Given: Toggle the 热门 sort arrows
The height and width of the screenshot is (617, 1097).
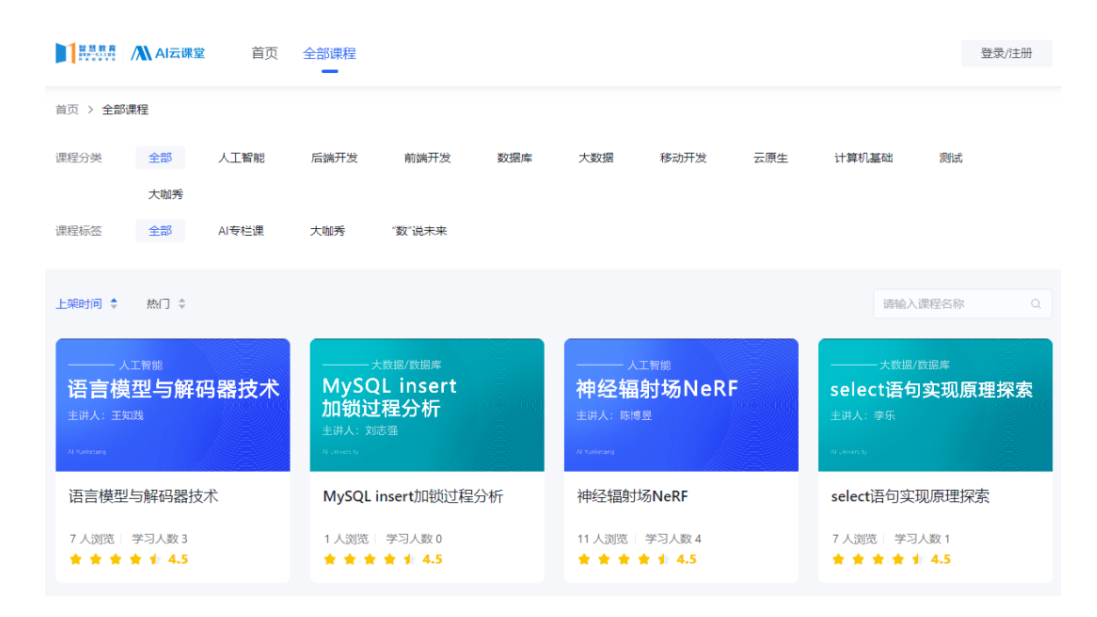Looking at the screenshot, I should (182, 304).
